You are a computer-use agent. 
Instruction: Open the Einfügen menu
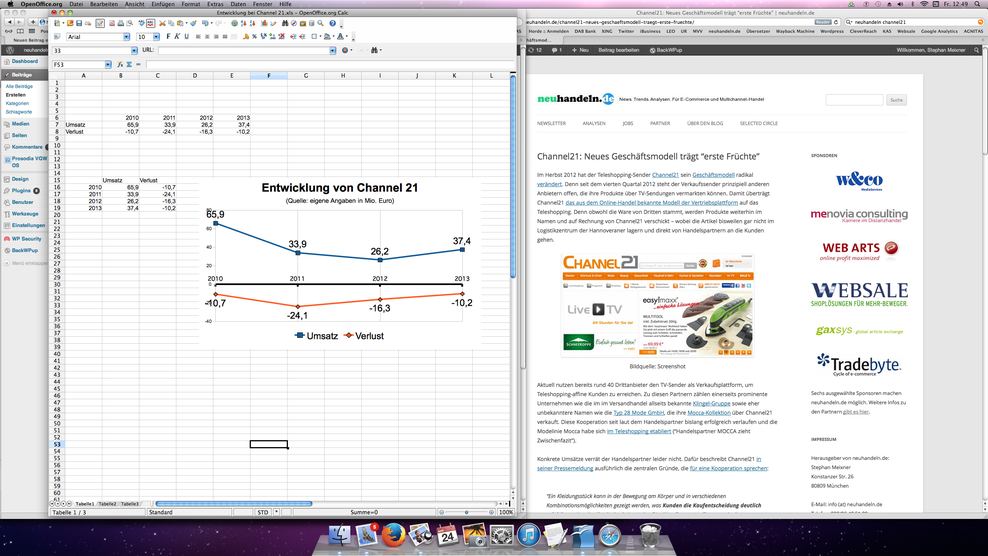pyautogui.click(x=163, y=4)
